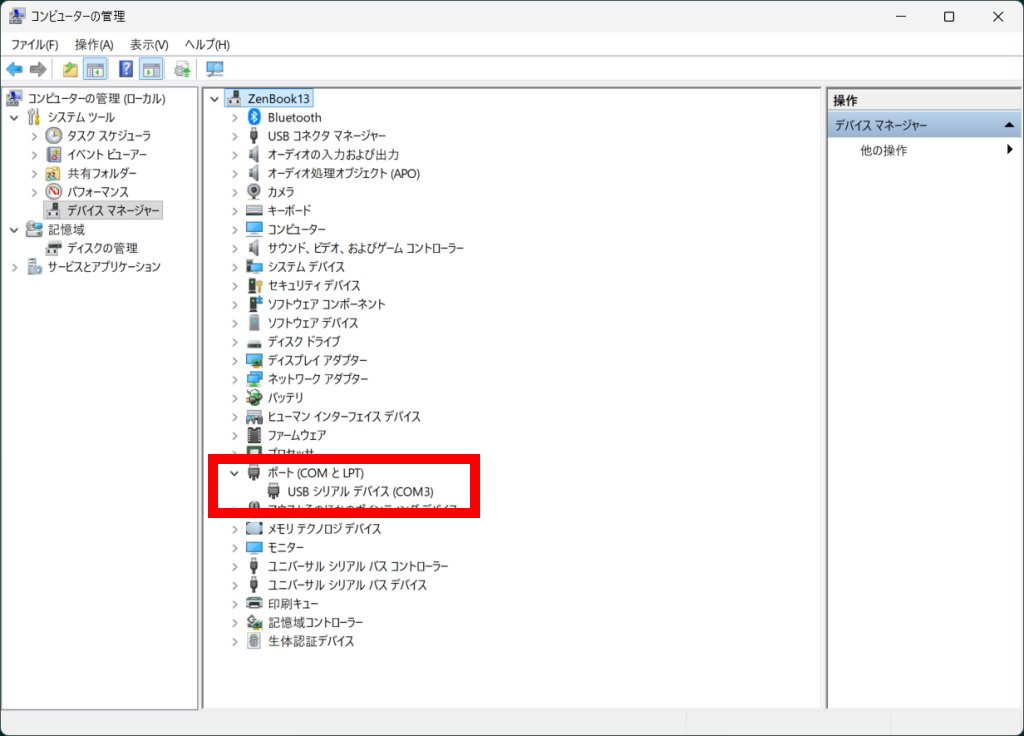Screen dimensions: 1024x736
Task: Toggle the console tree show/hide toolbar button
Action: point(96,69)
